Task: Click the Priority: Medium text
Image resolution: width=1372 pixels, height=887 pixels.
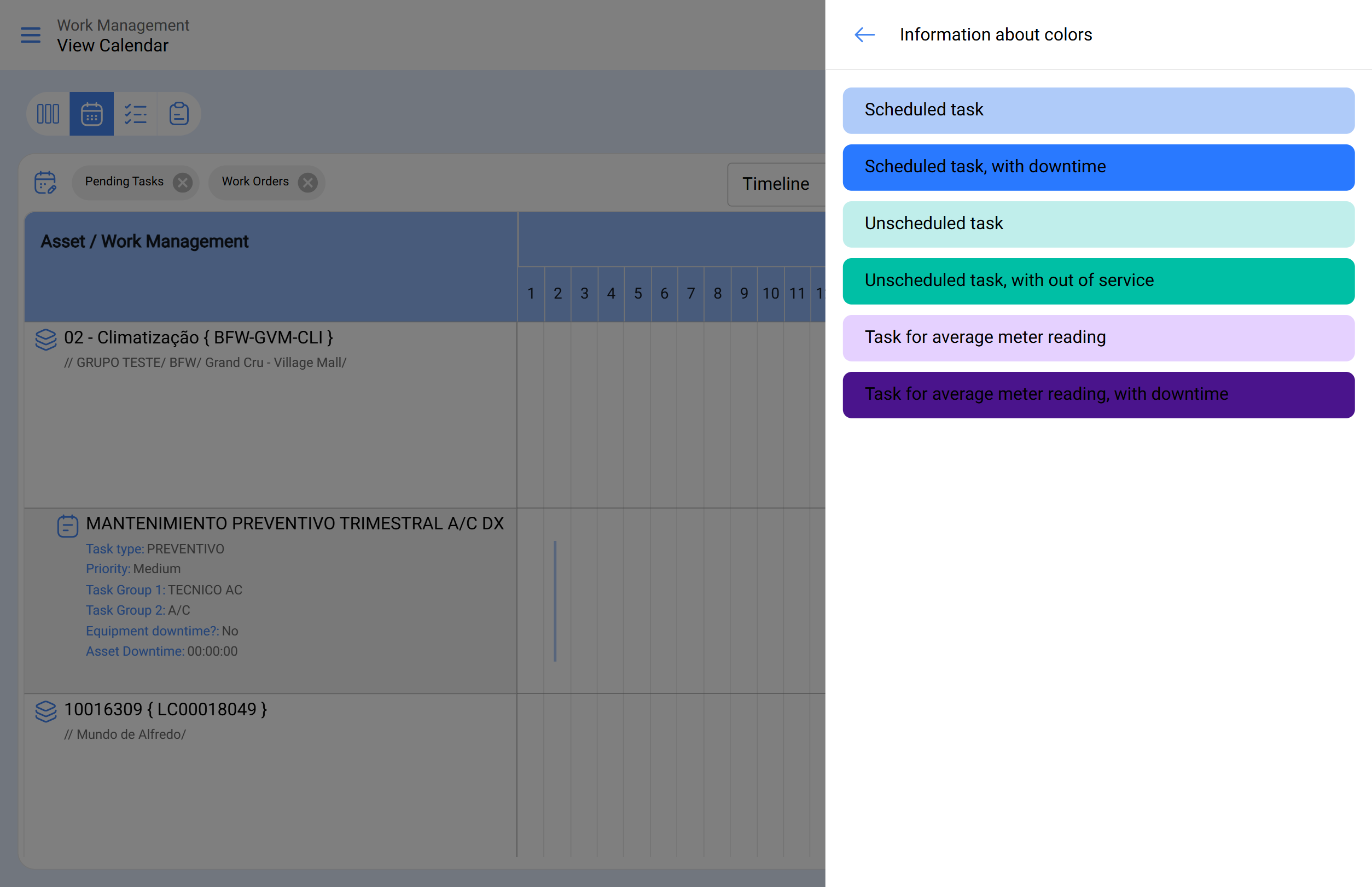Action: tap(133, 569)
